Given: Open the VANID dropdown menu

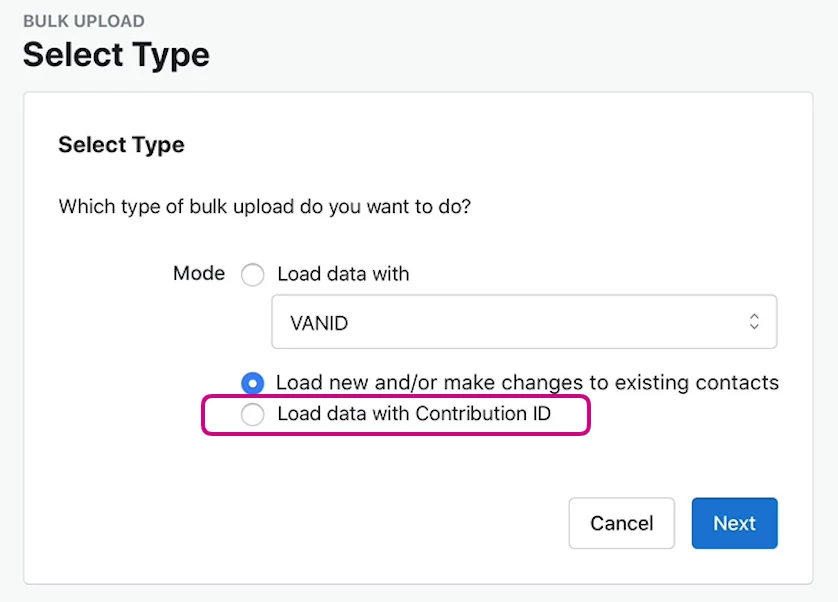Looking at the screenshot, I should pyautogui.click(x=524, y=322).
